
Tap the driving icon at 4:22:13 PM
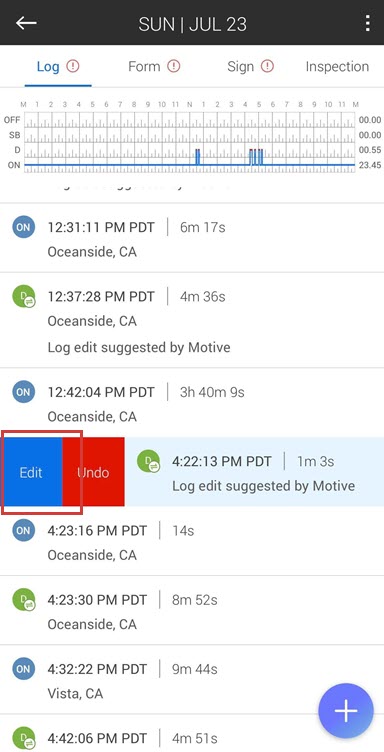click(148, 461)
